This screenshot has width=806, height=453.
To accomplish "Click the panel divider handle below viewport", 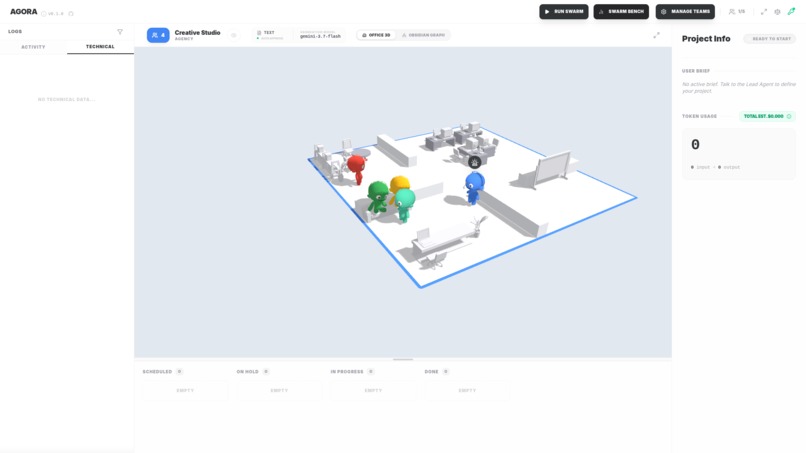I will pyautogui.click(x=403, y=359).
